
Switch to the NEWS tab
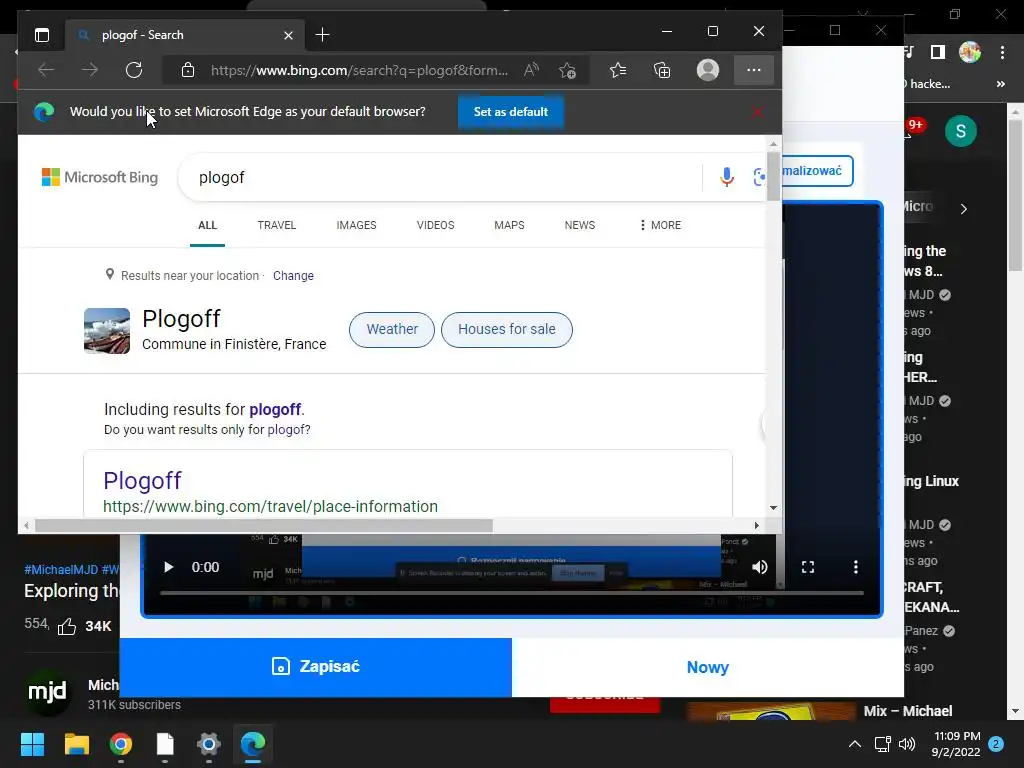580,225
